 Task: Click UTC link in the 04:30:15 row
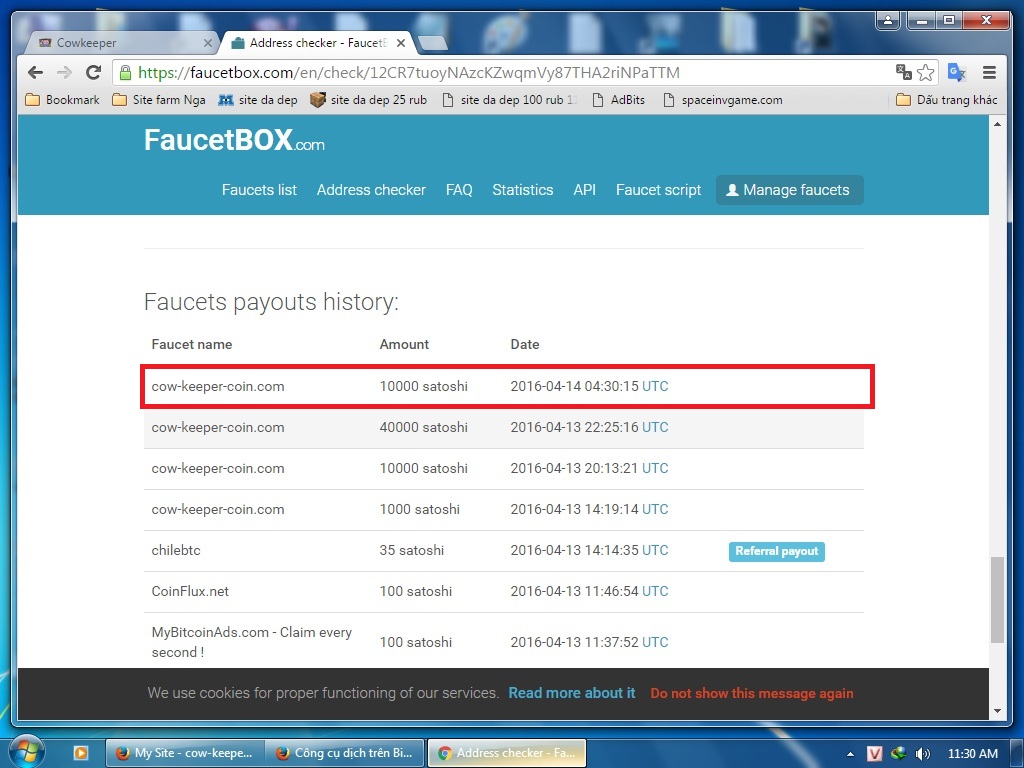click(x=655, y=386)
